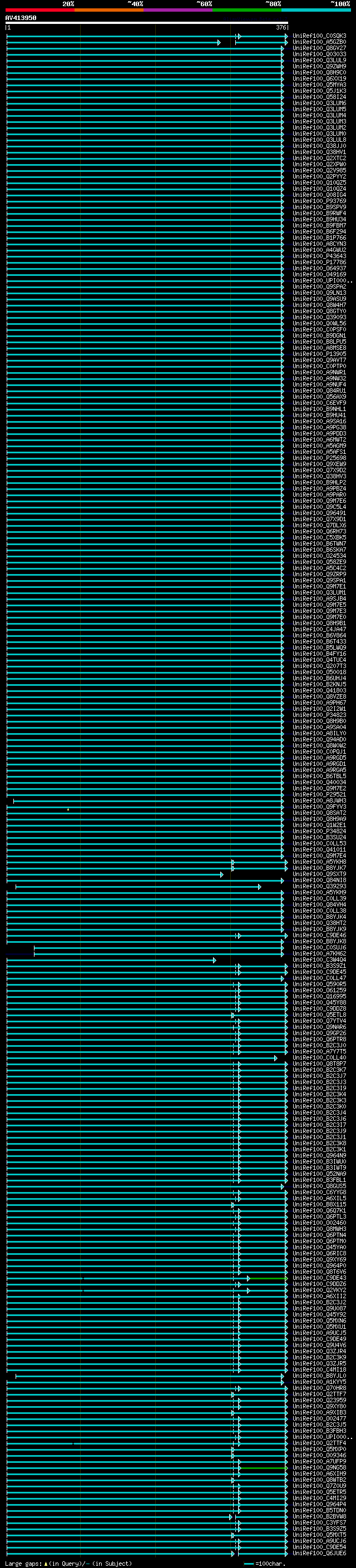Screen dimensions: 356x1568
Task: Open hit UniRef100_C0SQK3
Action: click(x=319, y=36)
